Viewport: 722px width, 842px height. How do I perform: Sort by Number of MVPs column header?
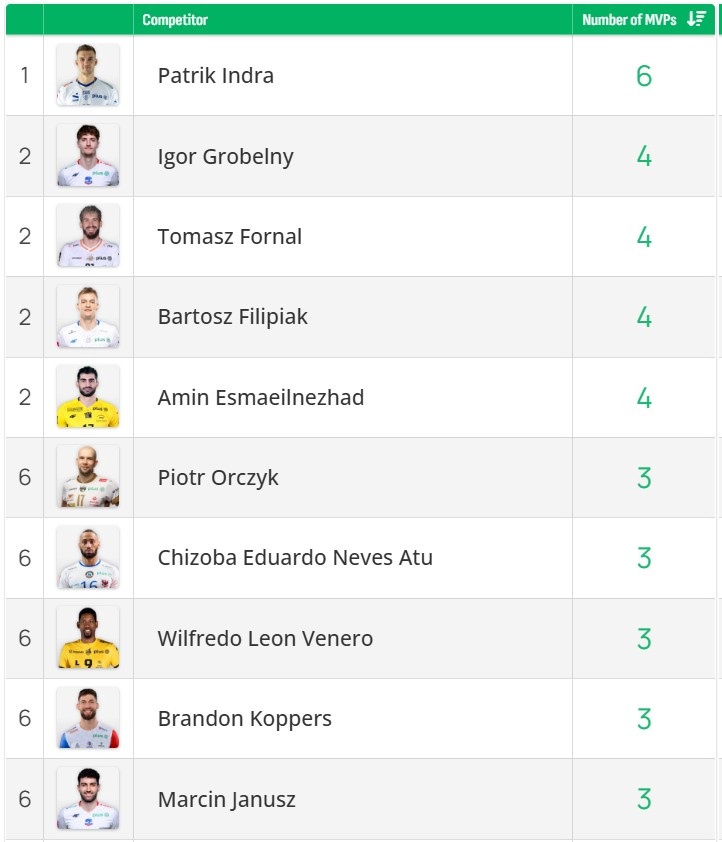pos(629,19)
